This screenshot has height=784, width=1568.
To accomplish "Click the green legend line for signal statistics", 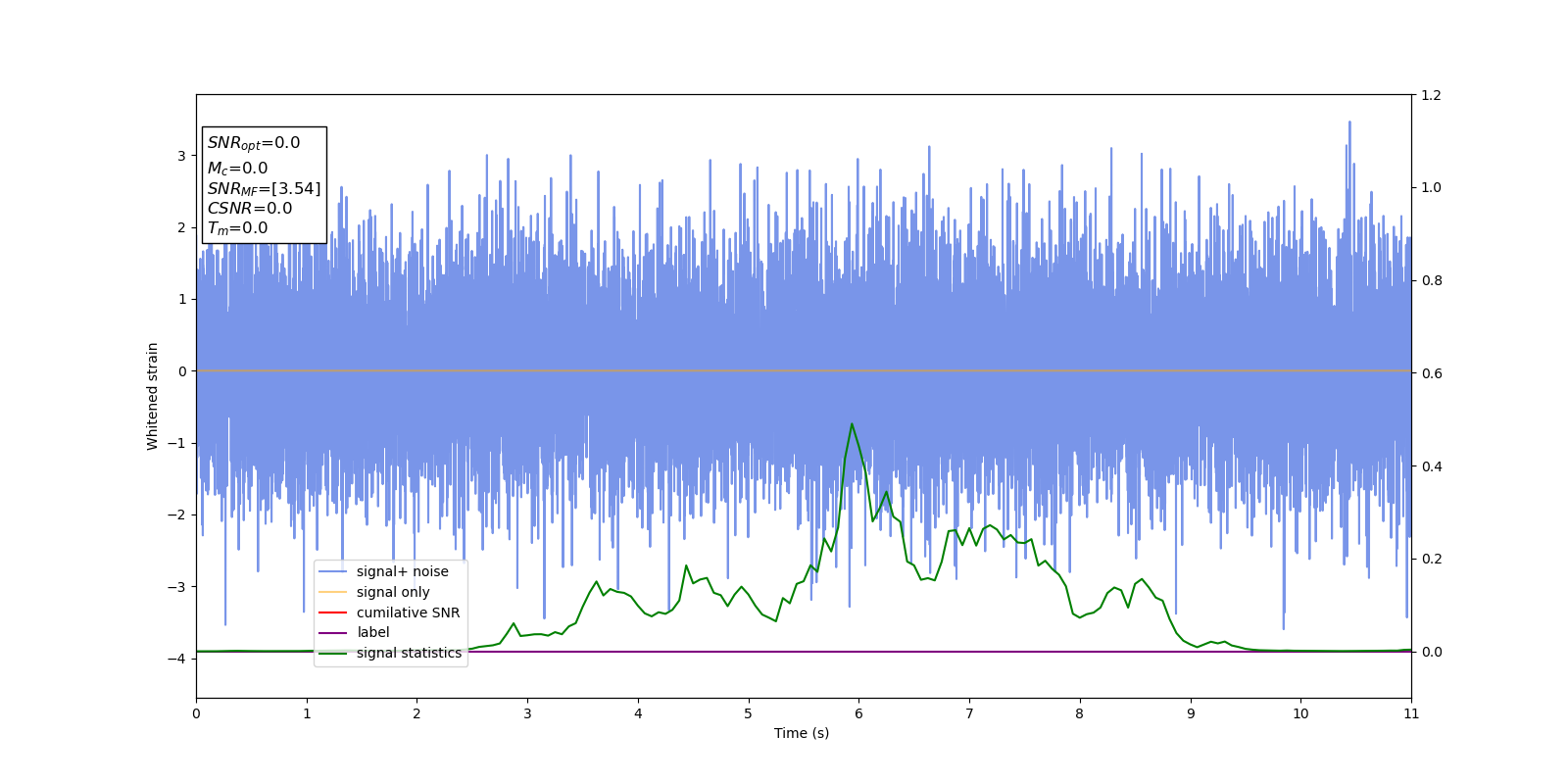I will 333,654.
